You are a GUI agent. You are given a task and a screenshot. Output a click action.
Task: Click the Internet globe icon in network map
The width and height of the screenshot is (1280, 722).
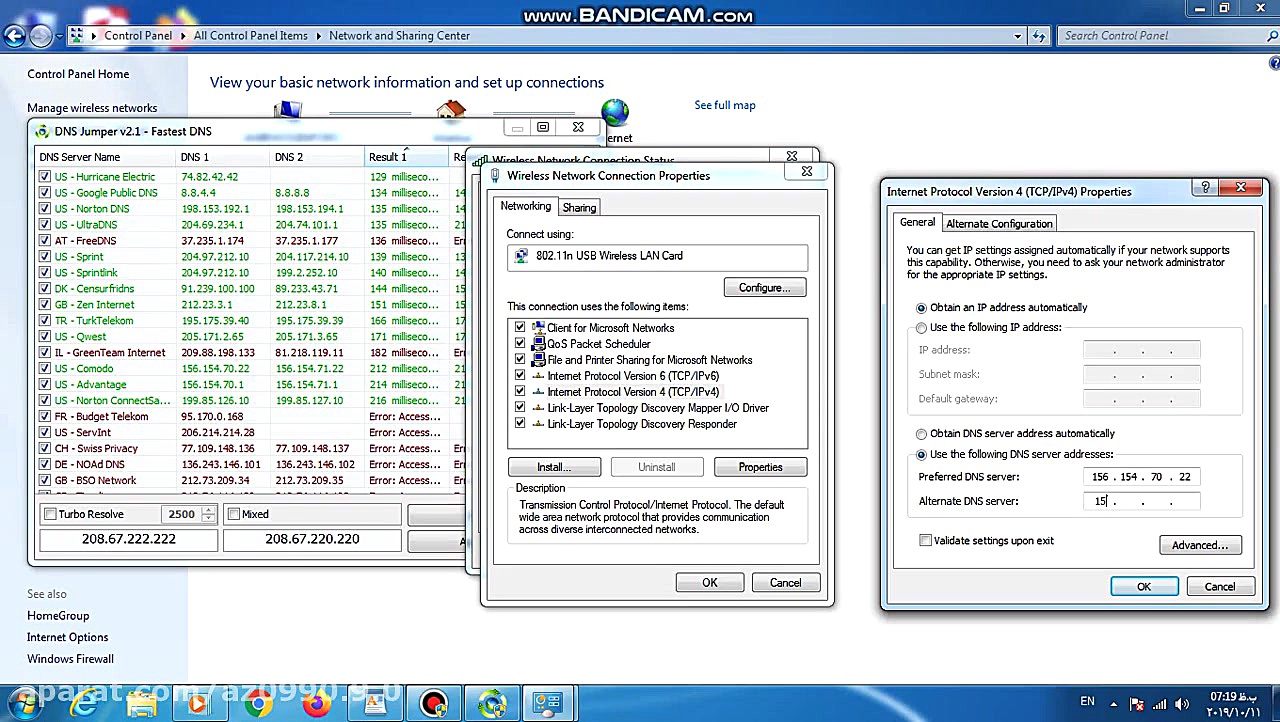coord(615,113)
